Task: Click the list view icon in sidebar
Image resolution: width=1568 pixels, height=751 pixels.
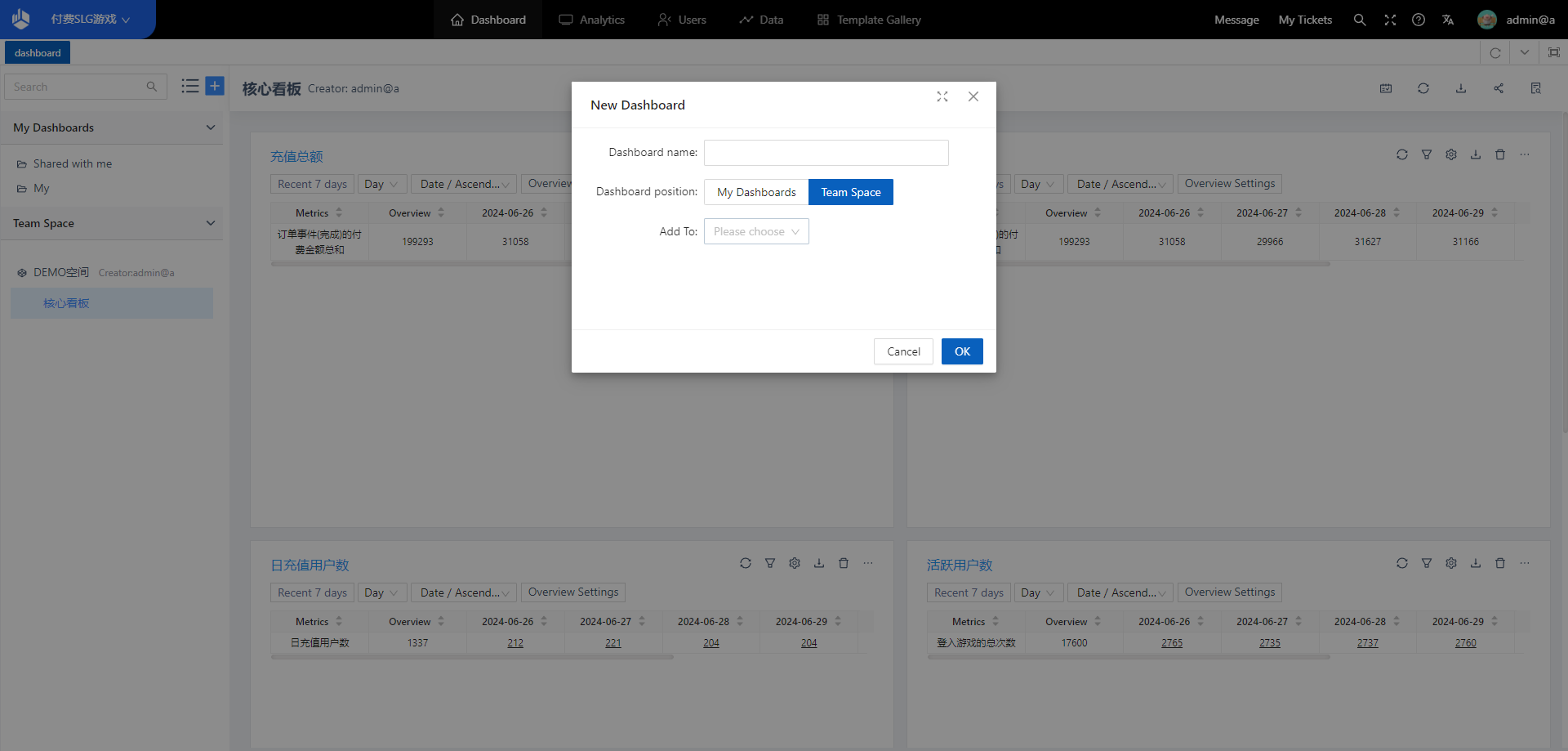Action: click(190, 86)
